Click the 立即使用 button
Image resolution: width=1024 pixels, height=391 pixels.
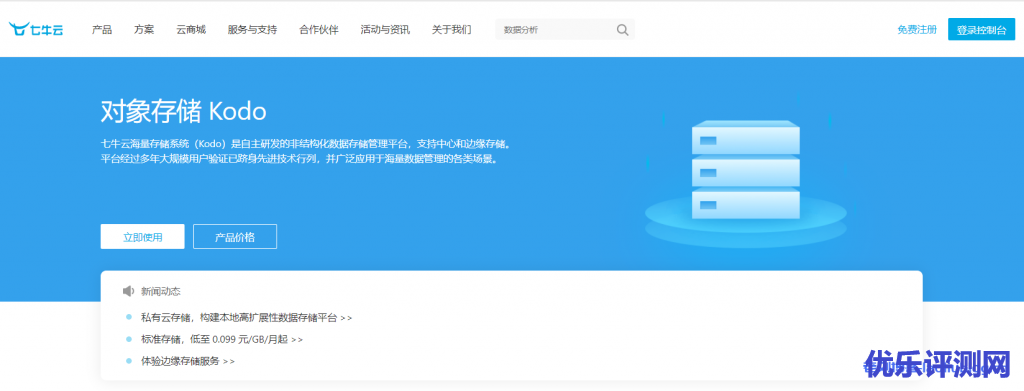[142, 237]
